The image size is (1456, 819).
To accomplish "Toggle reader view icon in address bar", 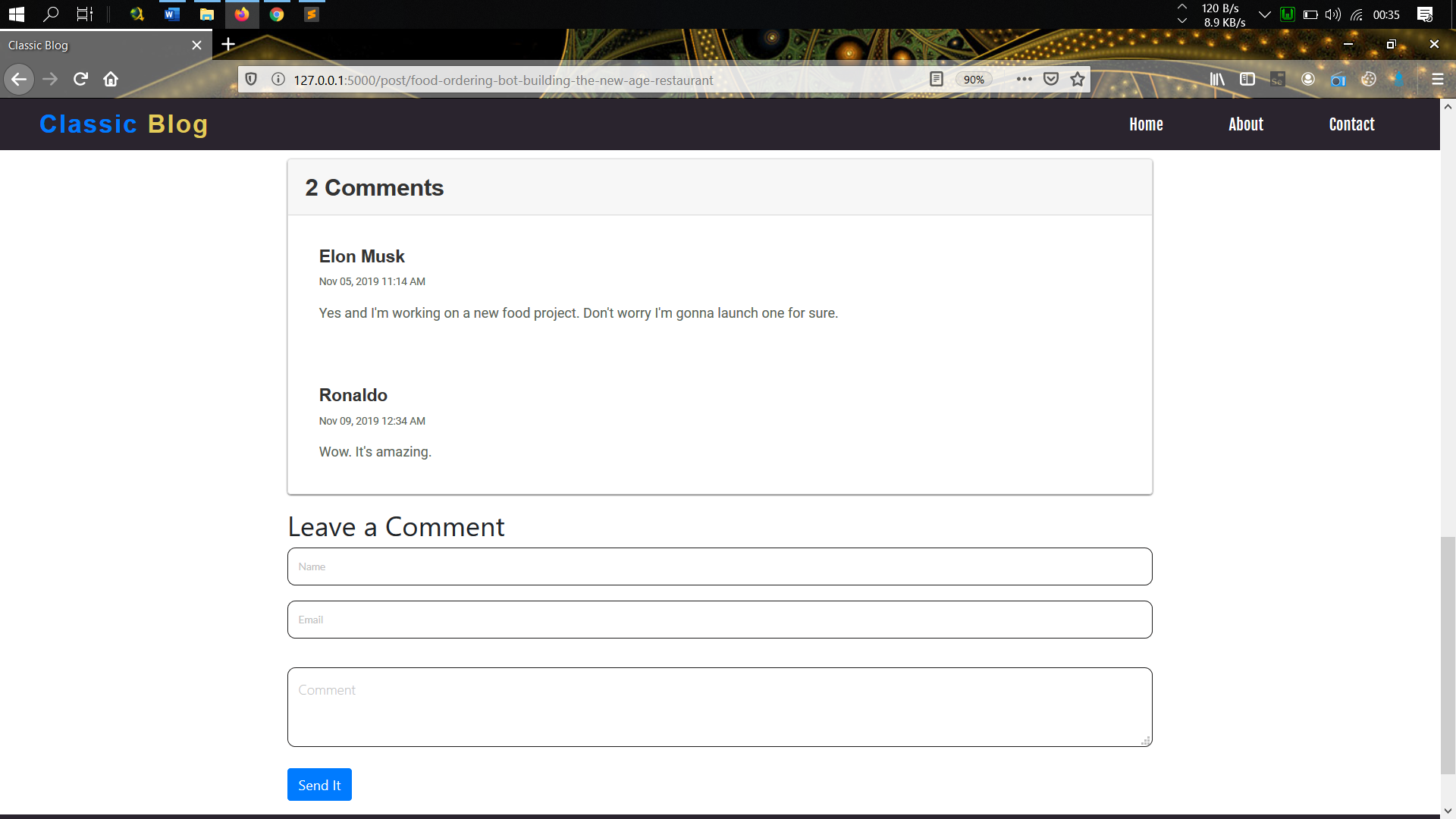I will coord(937,79).
